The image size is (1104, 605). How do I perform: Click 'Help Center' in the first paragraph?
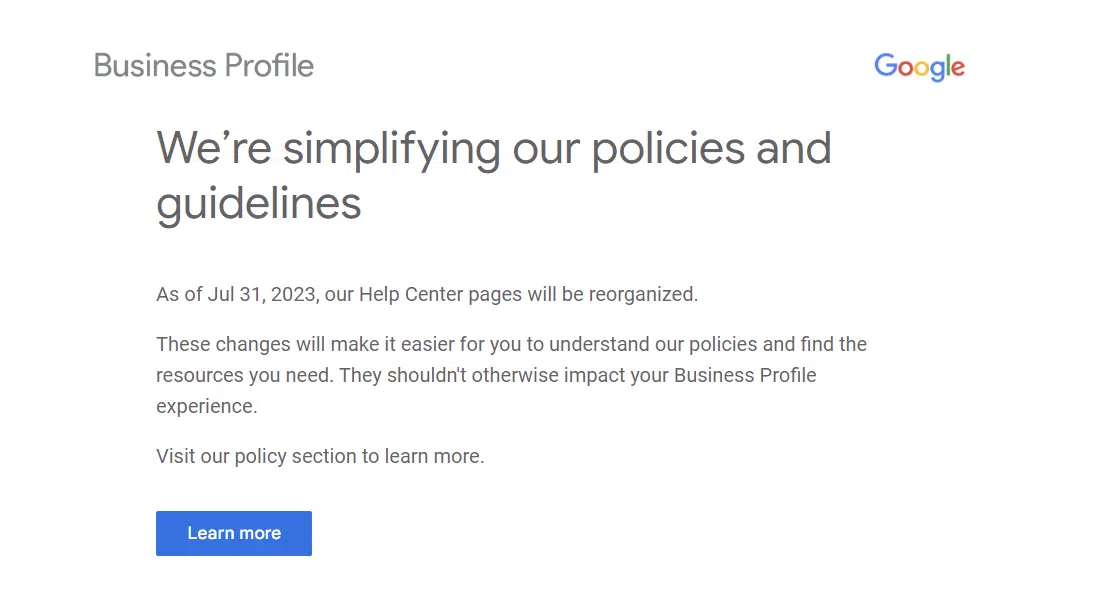(404, 294)
